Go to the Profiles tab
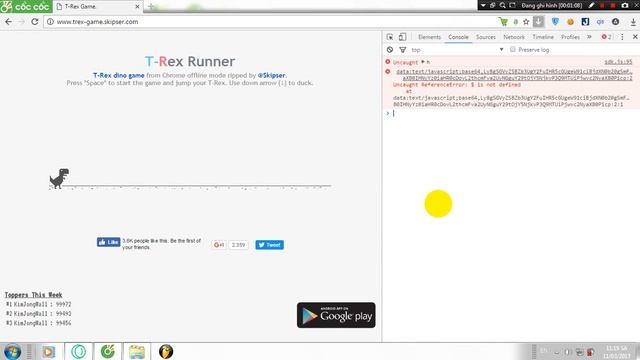 (570, 37)
